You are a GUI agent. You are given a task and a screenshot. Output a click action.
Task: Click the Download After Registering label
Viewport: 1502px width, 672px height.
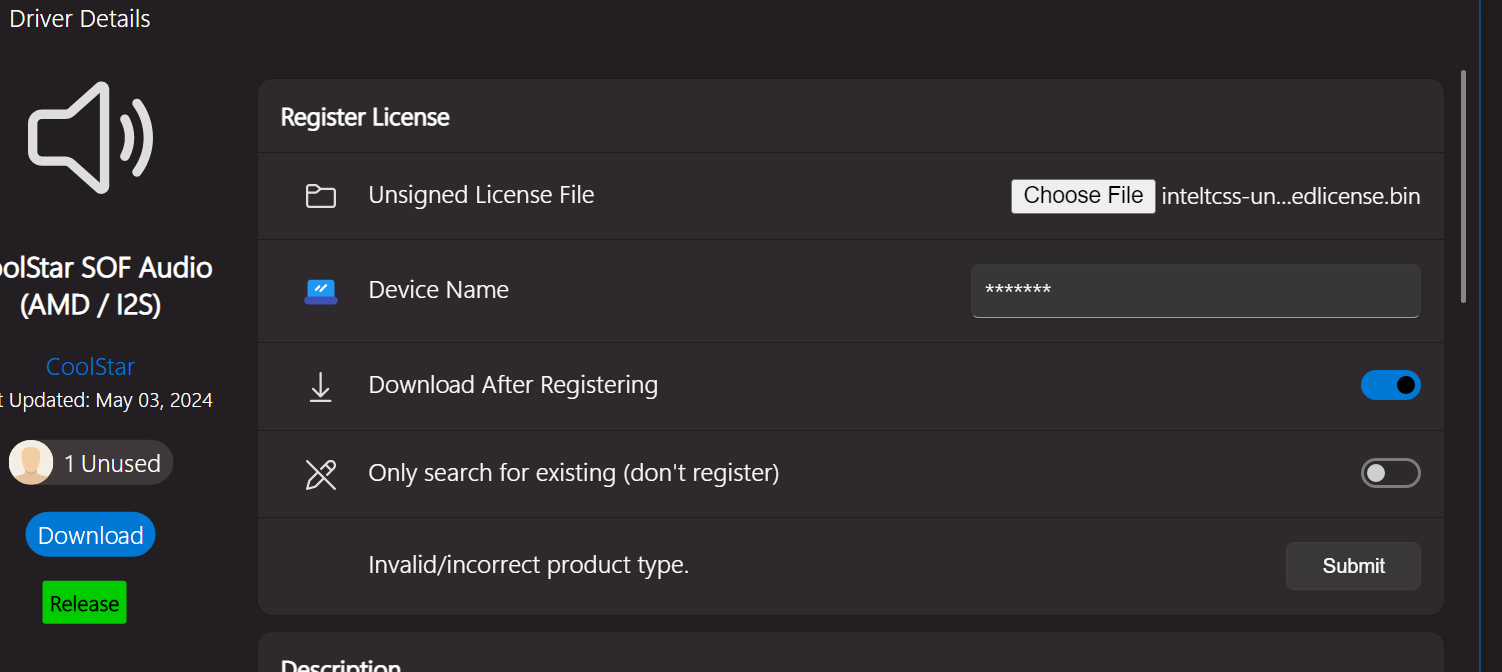[x=513, y=385]
